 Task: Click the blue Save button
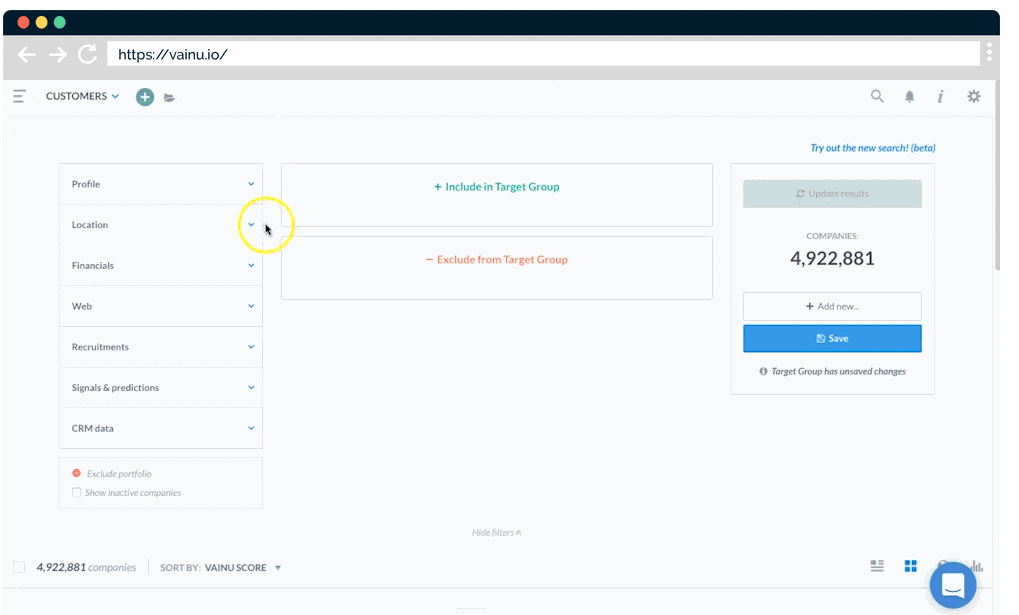coord(832,338)
